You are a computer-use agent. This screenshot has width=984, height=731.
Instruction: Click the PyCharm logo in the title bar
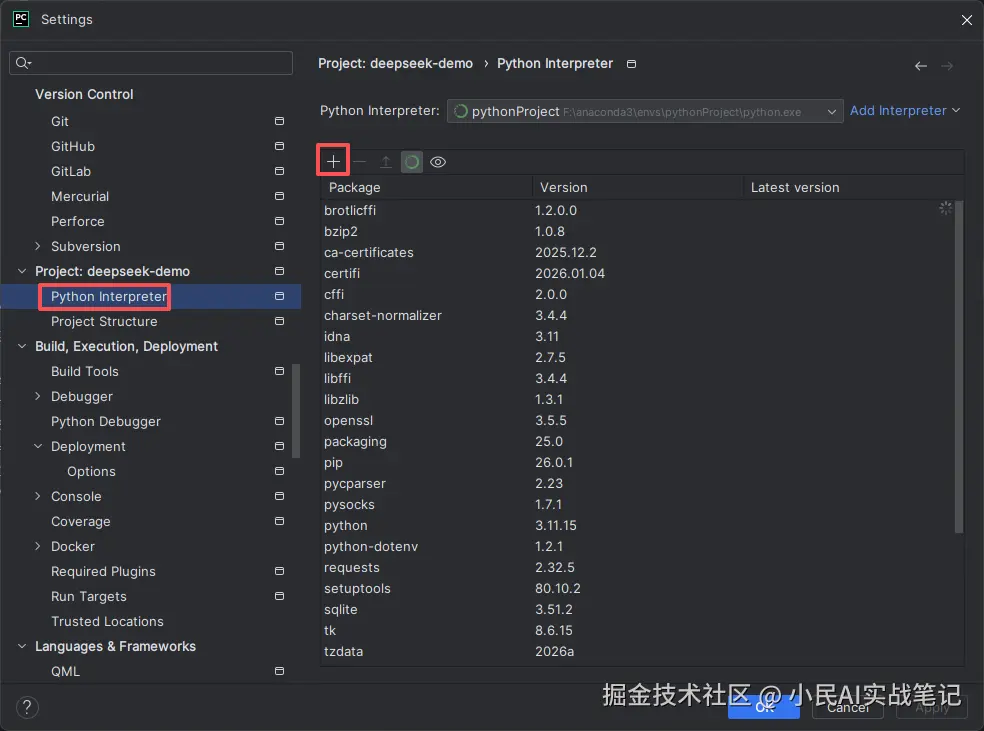click(21, 19)
